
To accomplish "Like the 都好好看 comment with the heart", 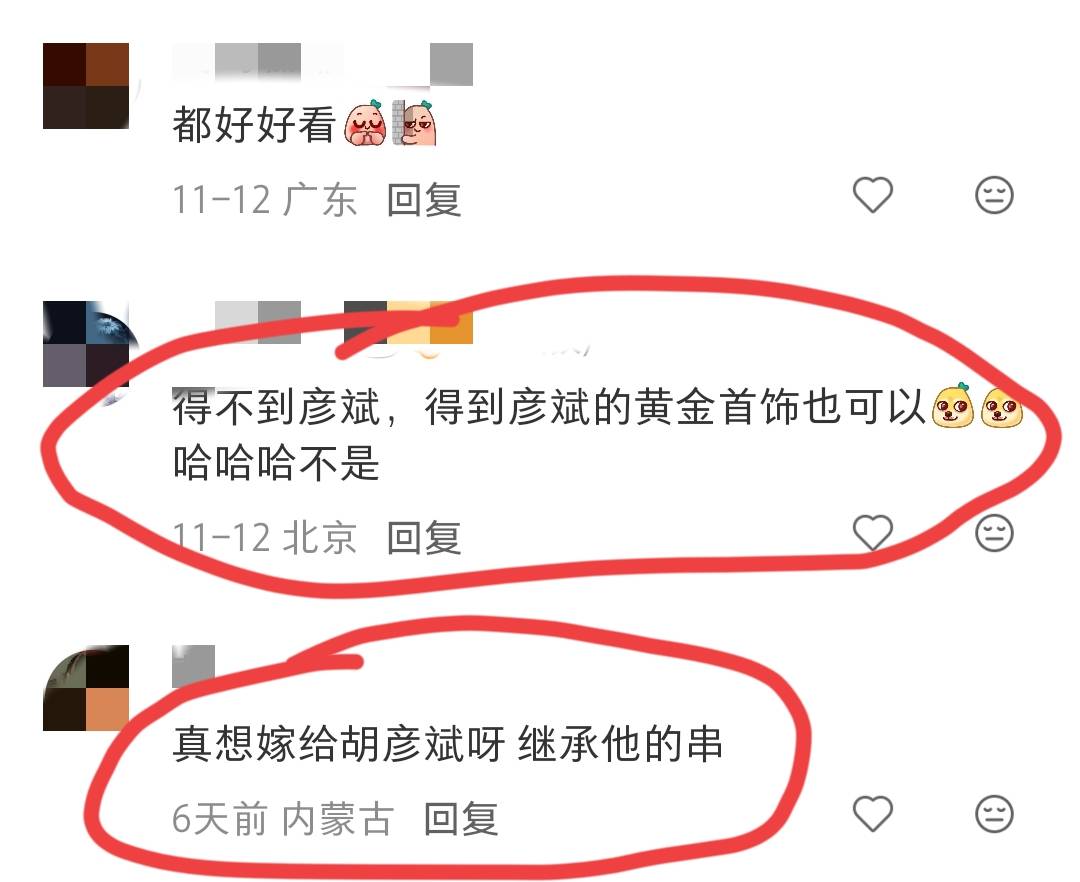I will [x=873, y=195].
